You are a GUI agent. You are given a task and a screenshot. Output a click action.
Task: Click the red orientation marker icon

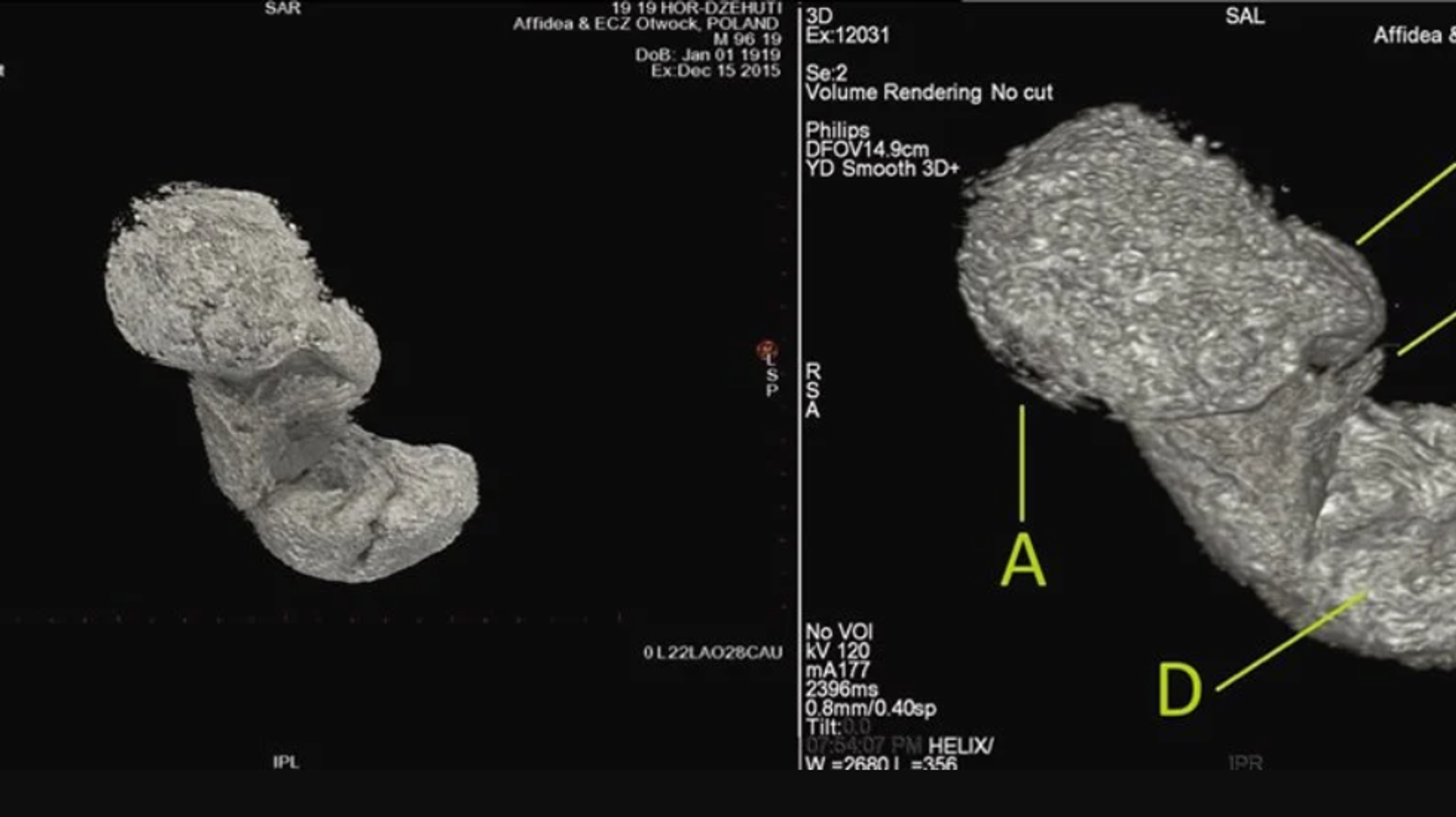pos(766,350)
